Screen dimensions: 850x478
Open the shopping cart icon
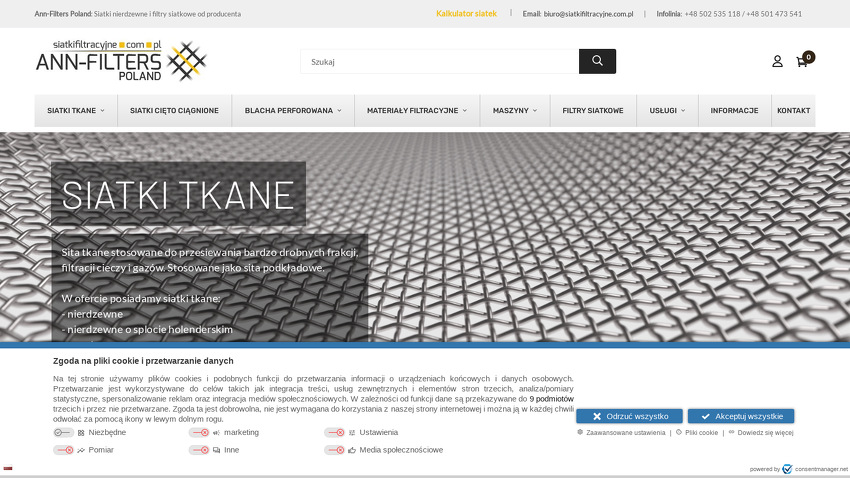802,62
